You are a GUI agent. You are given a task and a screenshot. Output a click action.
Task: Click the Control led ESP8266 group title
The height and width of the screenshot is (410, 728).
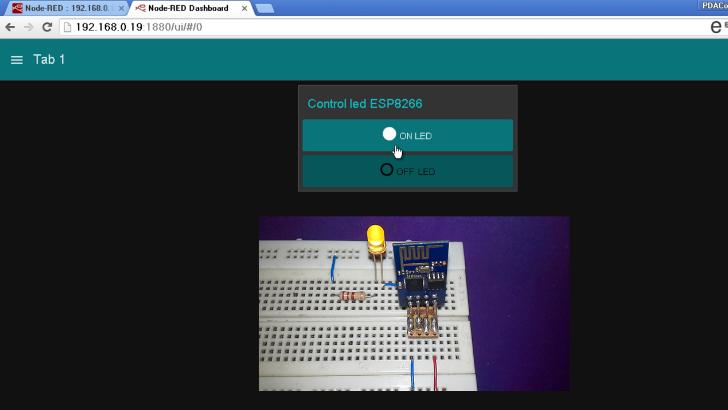tap(357, 103)
